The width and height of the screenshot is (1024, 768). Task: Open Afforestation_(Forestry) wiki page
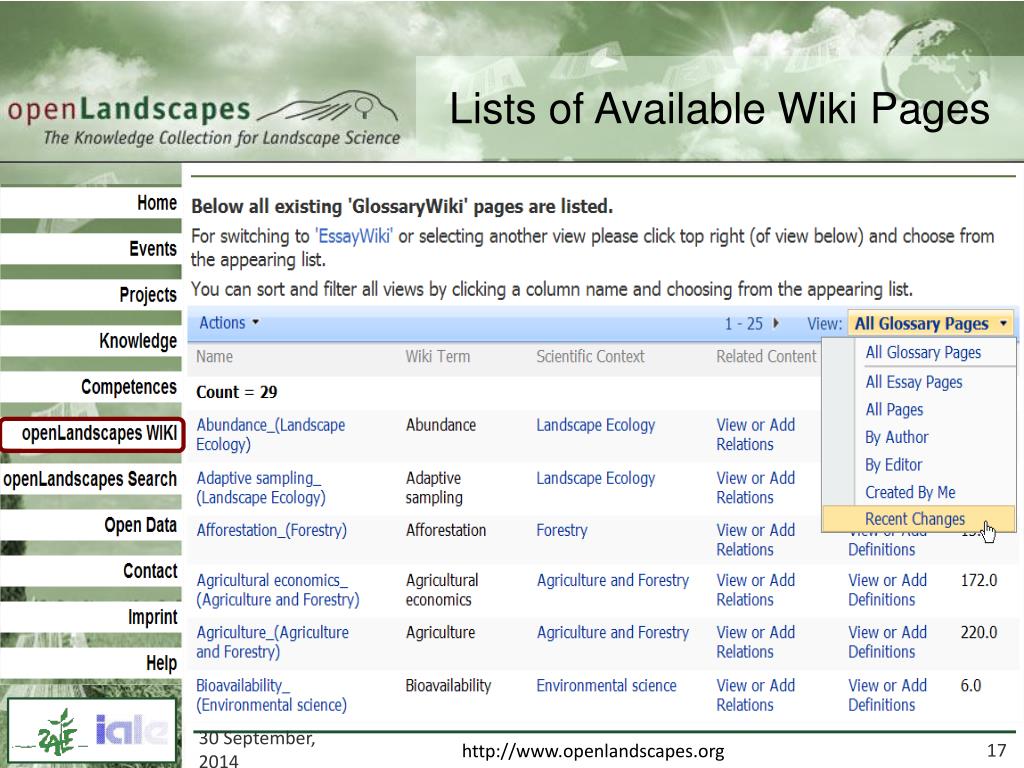271,530
